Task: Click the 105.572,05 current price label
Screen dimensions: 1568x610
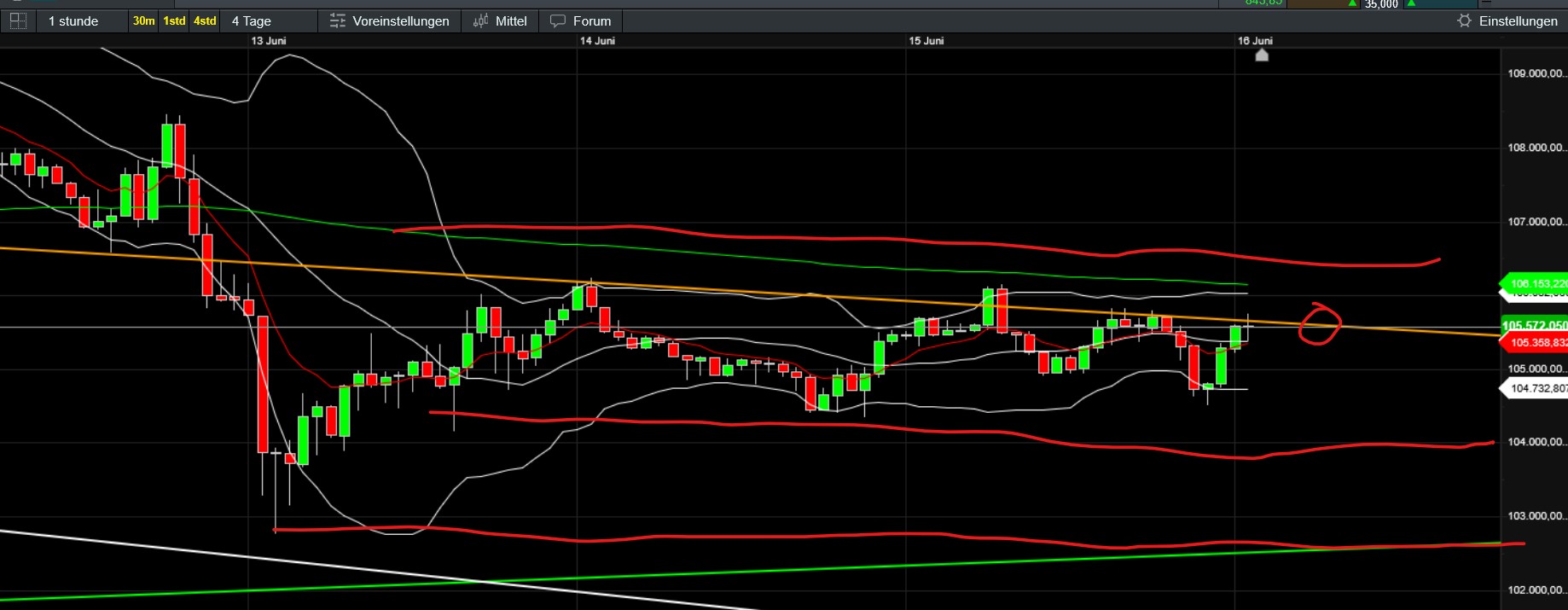Action: pos(1534,325)
